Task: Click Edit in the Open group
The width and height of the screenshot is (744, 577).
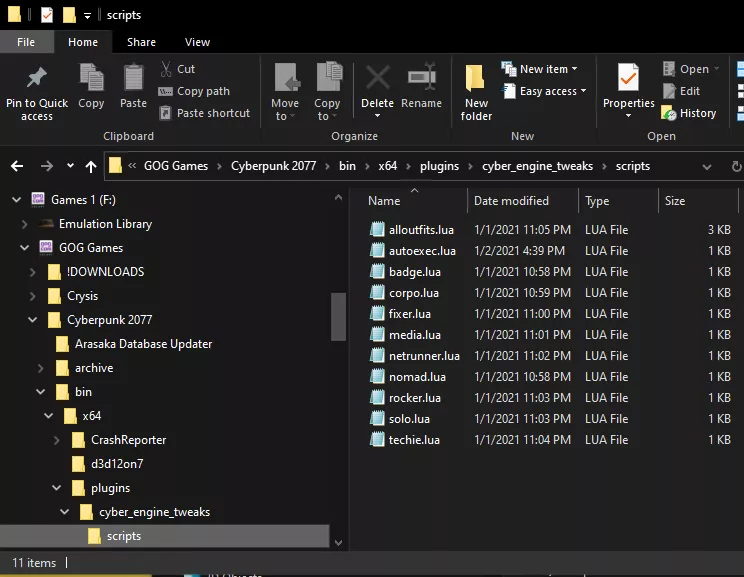Action: pos(681,91)
